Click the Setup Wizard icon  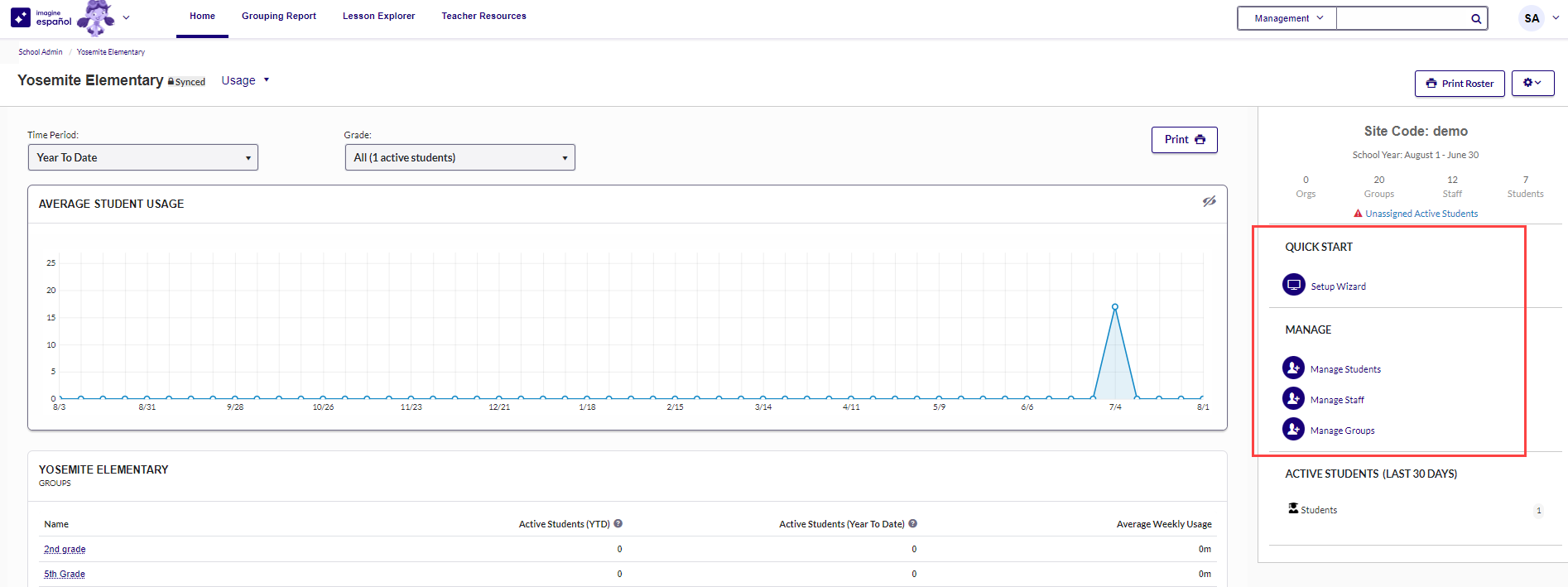[1293, 285]
